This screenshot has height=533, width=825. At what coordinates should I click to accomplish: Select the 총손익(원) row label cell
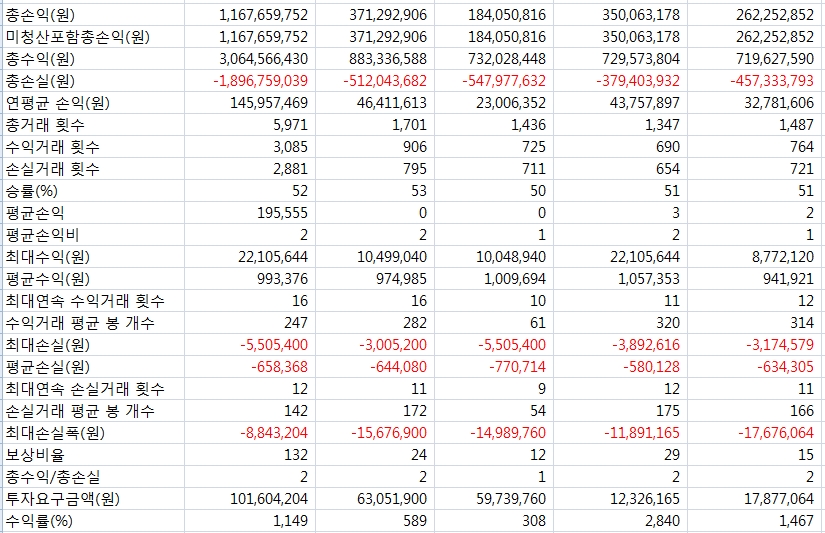pyautogui.click(x=40, y=15)
